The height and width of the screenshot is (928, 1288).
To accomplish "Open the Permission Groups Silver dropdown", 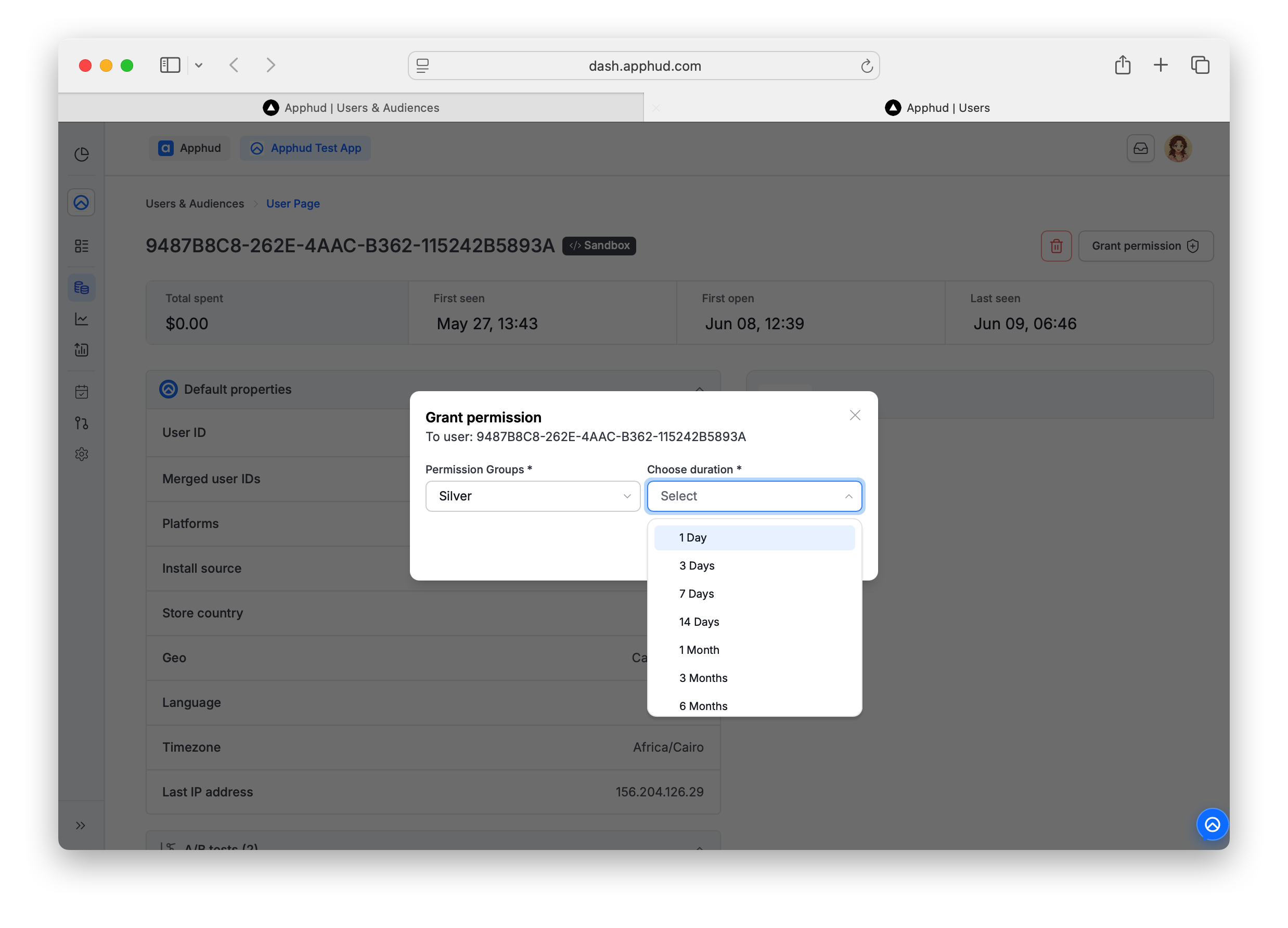I will pyautogui.click(x=533, y=496).
